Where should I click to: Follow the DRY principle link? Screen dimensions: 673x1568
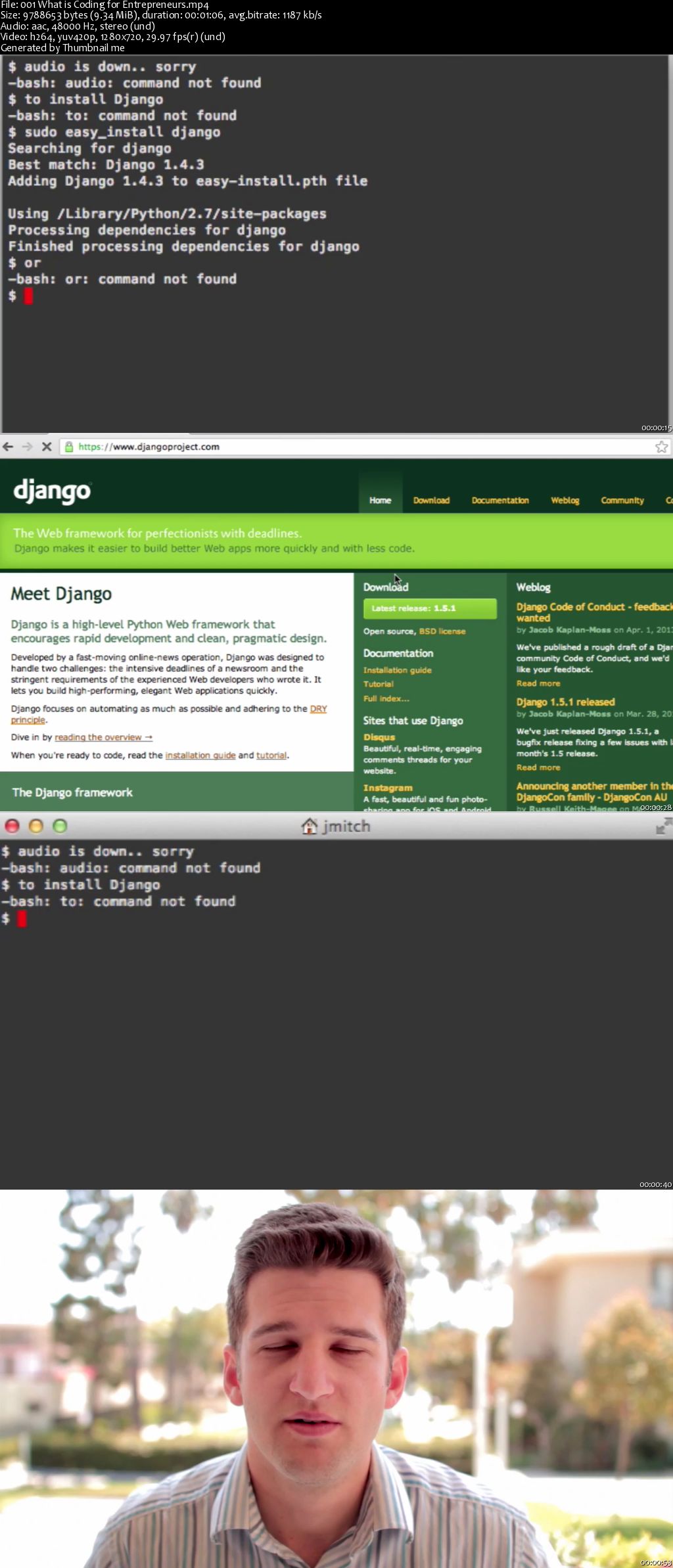[318, 709]
